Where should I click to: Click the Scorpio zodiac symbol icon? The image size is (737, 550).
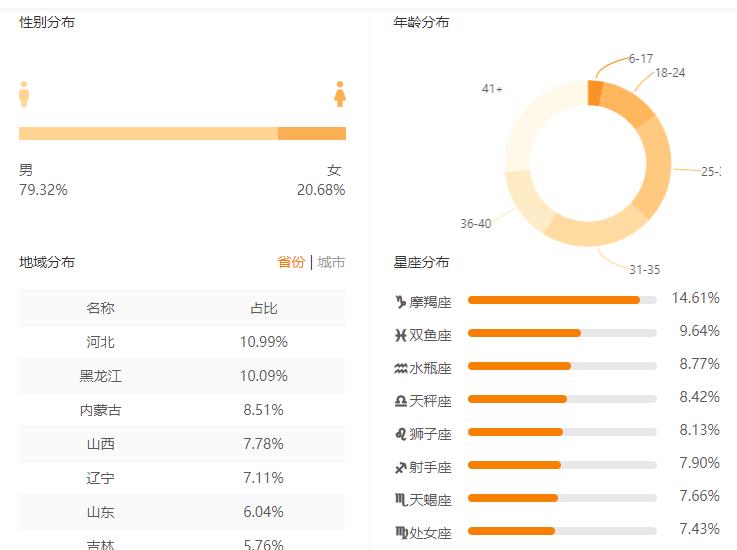click(x=401, y=499)
